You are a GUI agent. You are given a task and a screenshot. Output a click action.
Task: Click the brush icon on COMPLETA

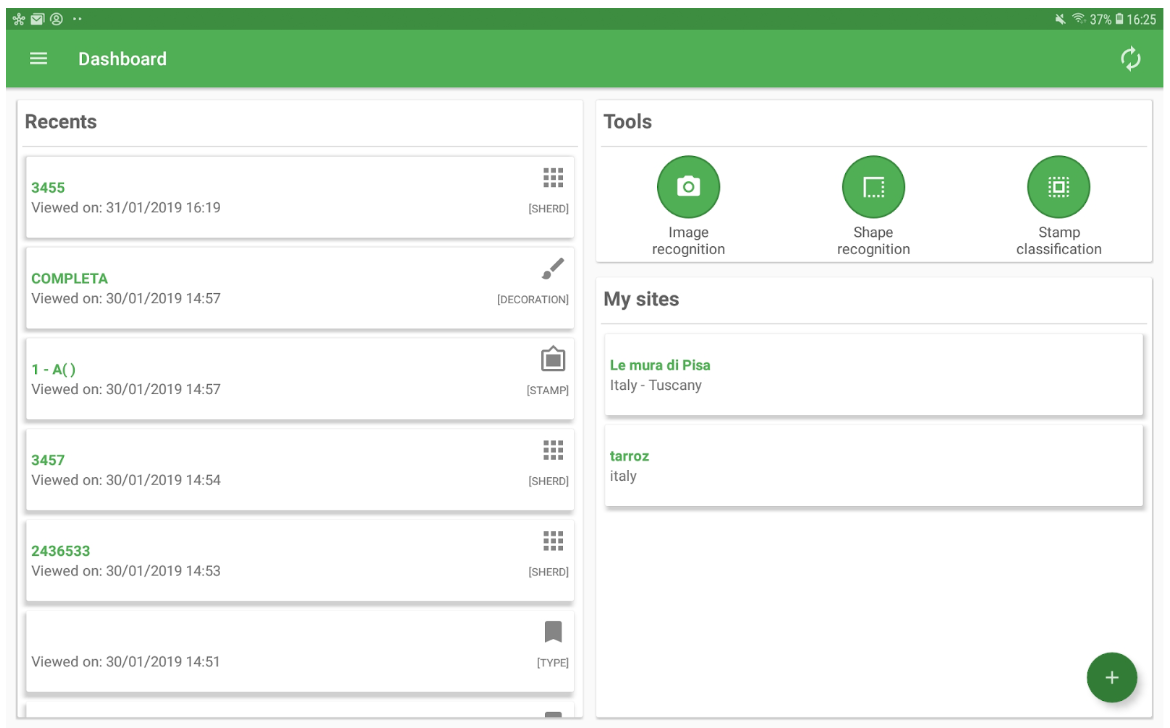[553, 269]
